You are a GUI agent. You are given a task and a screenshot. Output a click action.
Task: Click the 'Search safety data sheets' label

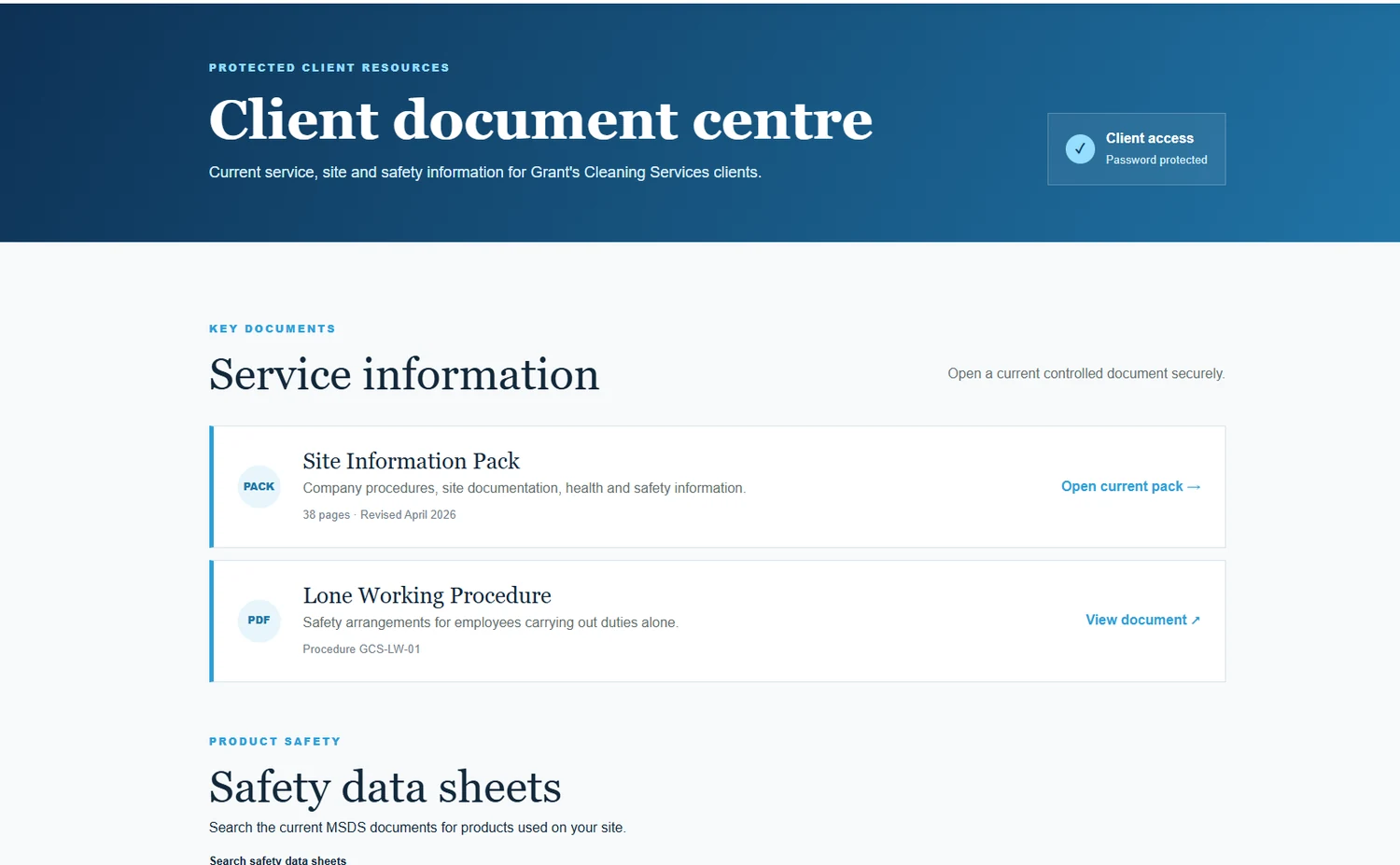278,859
